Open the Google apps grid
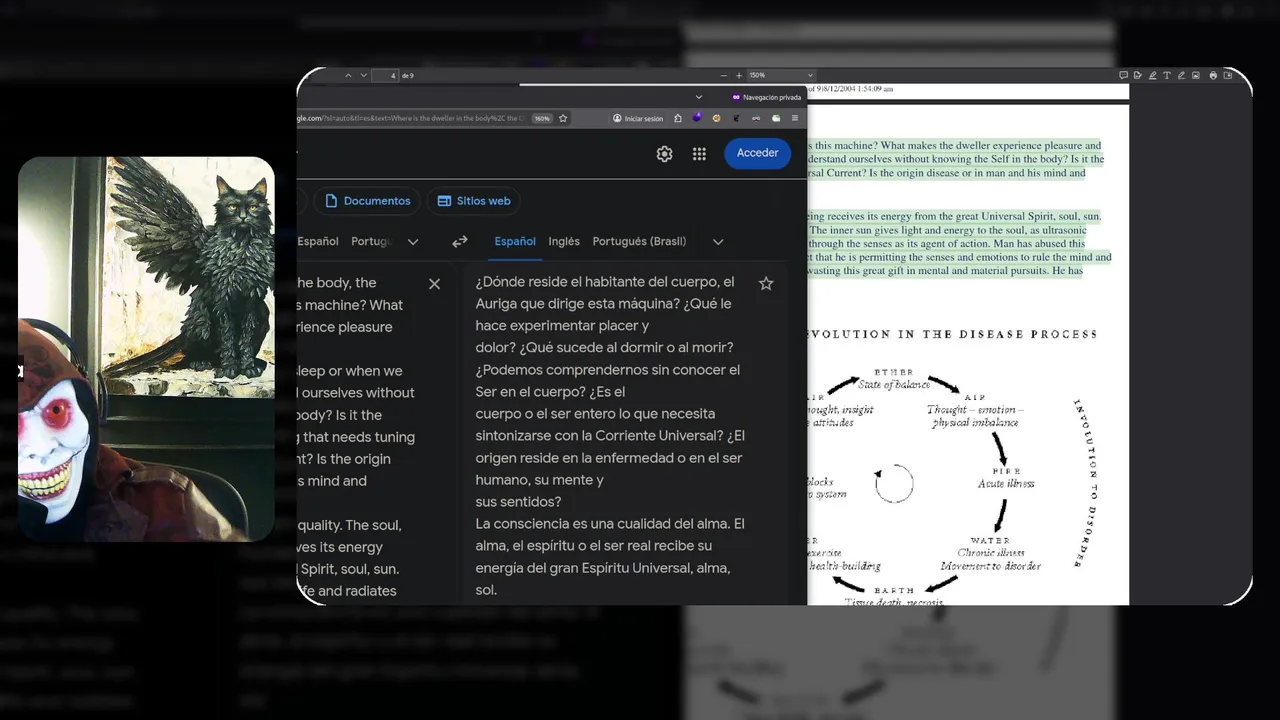 click(x=699, y=153)
